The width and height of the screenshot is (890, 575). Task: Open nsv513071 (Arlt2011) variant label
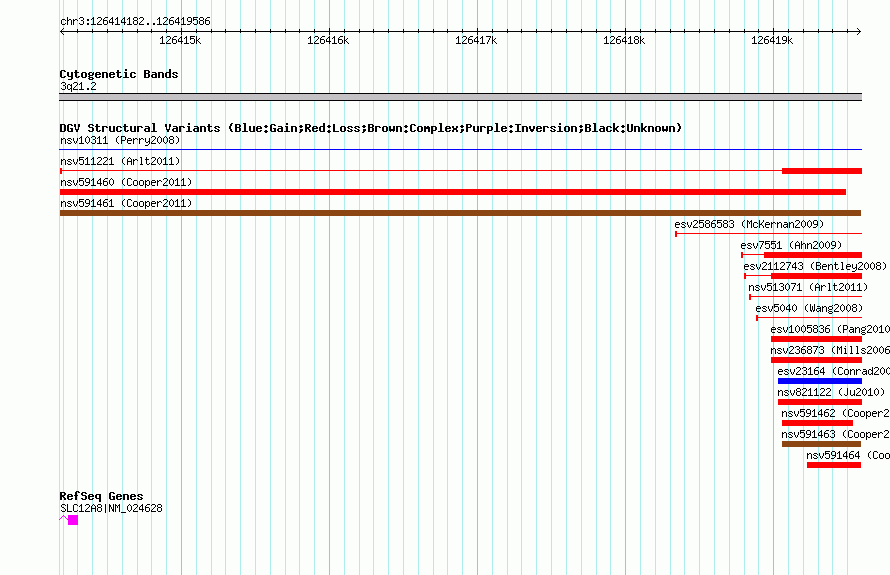click(808, 287)
